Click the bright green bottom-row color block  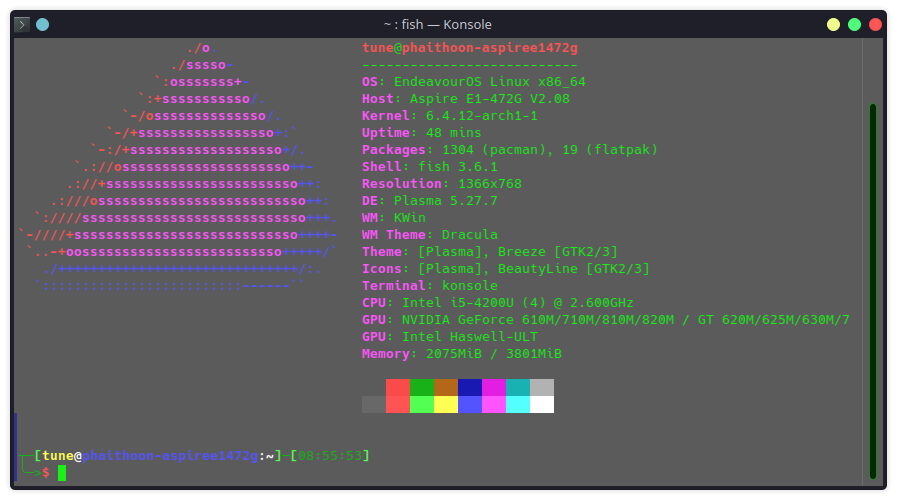point(422,404)
